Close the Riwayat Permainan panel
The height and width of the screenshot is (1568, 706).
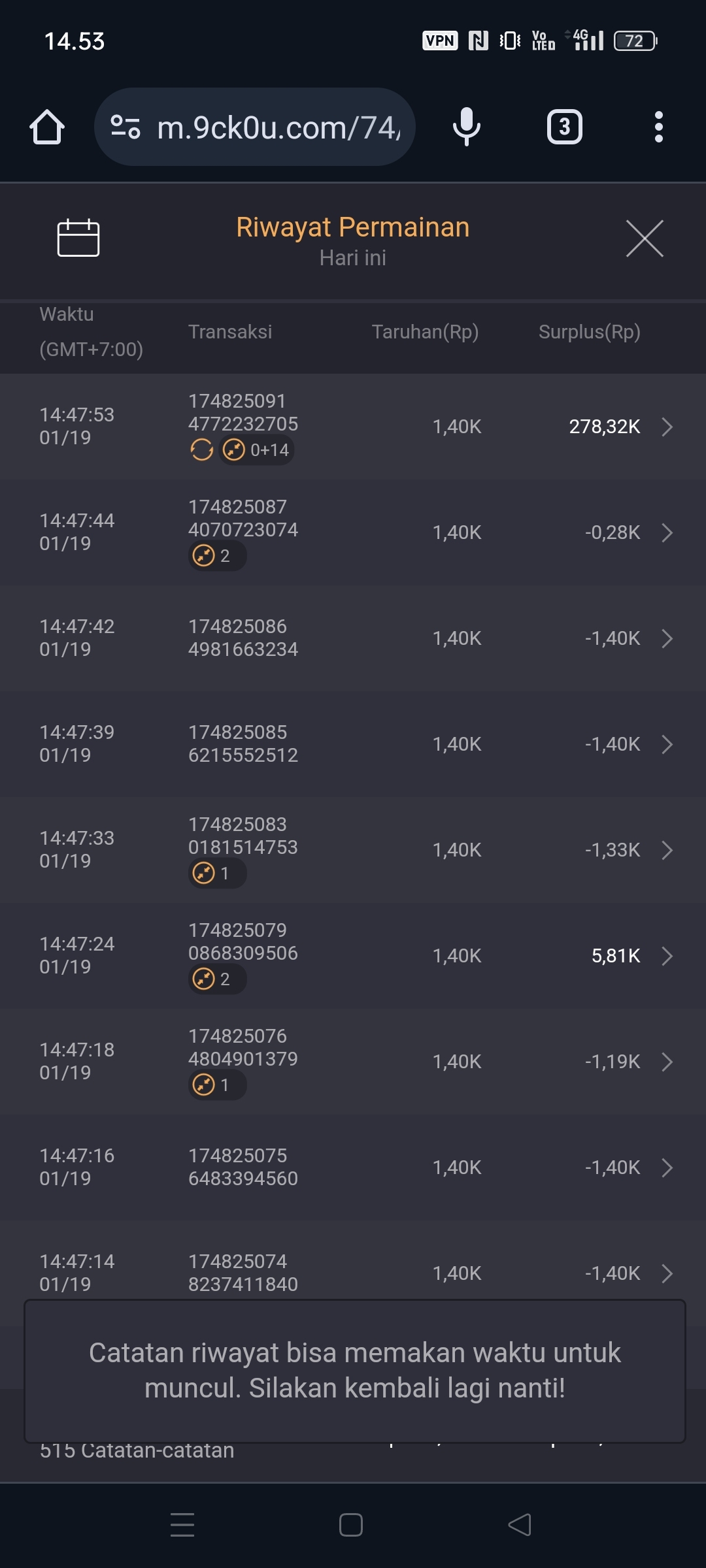point(645,238)
